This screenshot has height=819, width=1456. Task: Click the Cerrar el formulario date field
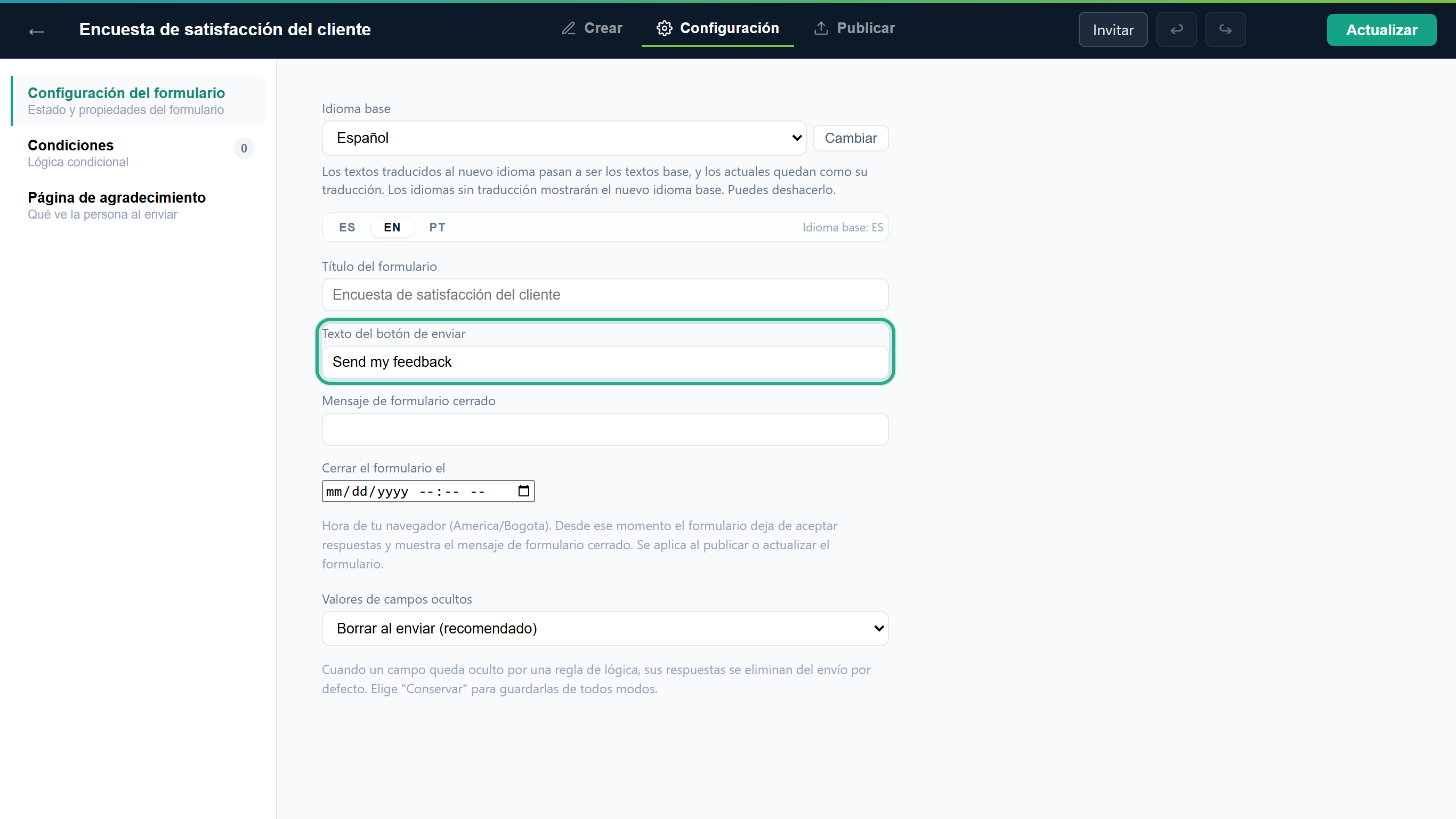point(428,491)
